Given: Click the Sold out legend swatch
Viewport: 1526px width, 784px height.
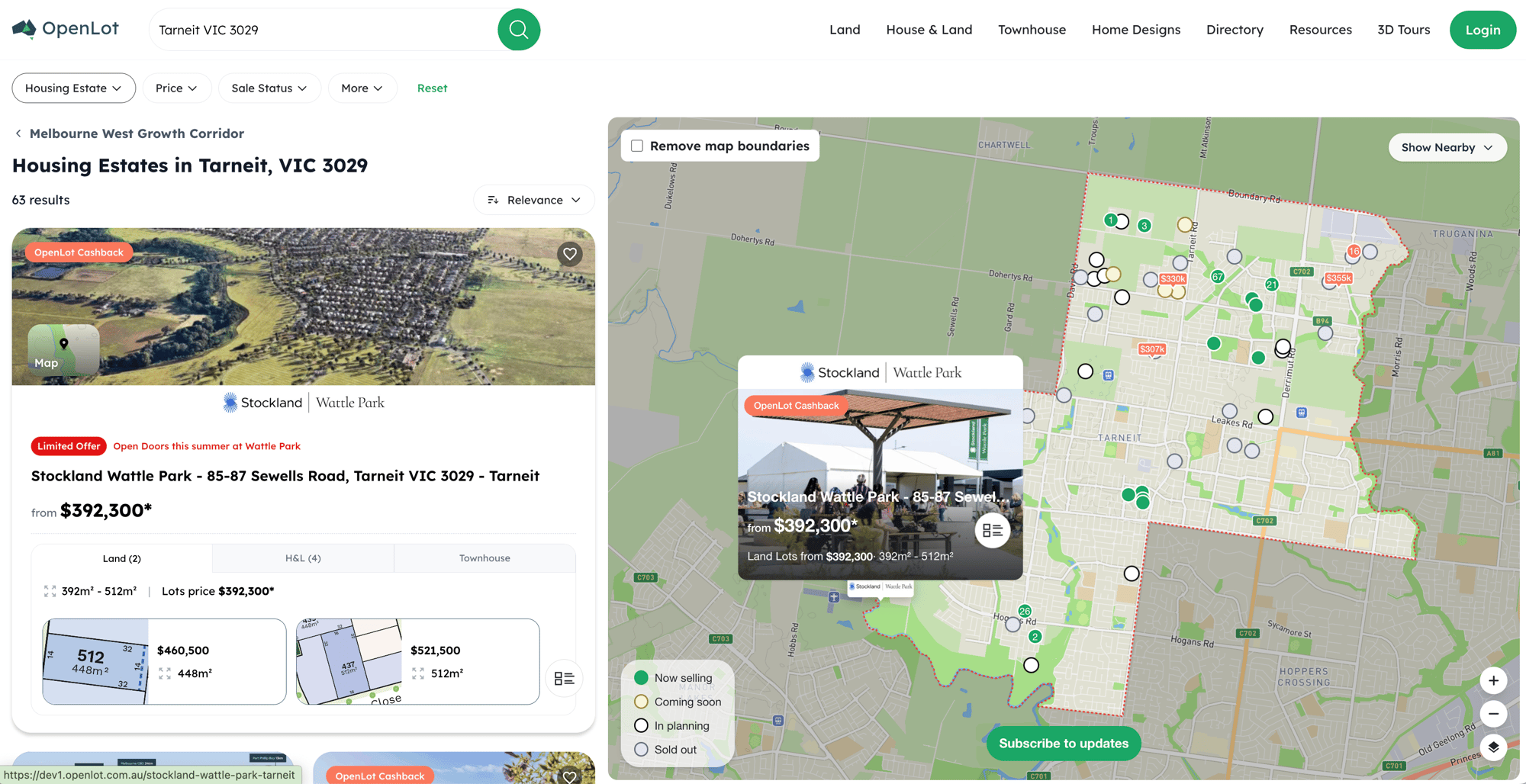Looking at the screenshot, I should (x=641, y=750).
